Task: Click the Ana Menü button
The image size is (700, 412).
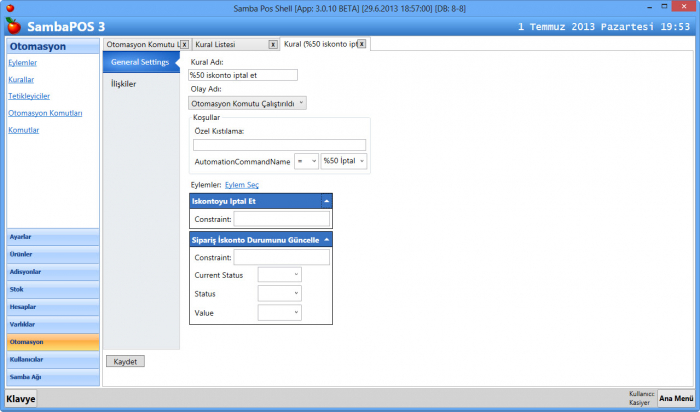Action: [676, 398]
